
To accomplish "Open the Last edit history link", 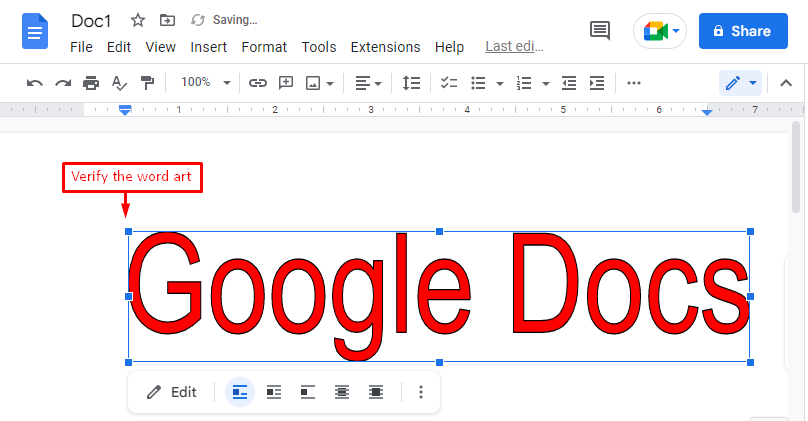I will 514,46.
